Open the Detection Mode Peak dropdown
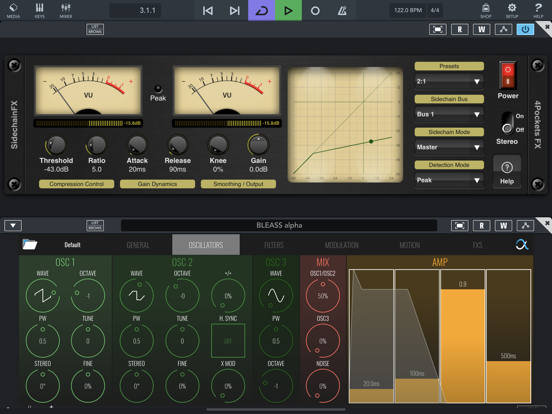 (x=449, y=180)
